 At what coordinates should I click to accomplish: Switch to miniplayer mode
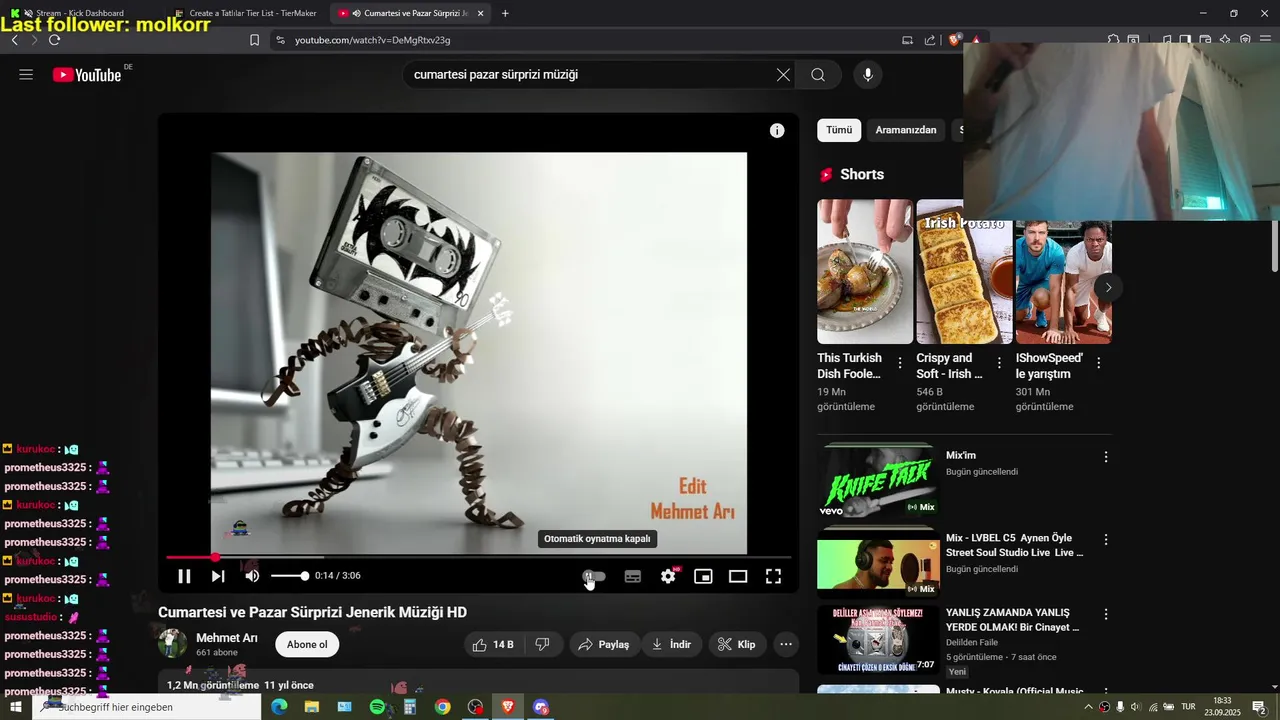tap(703, 576)
